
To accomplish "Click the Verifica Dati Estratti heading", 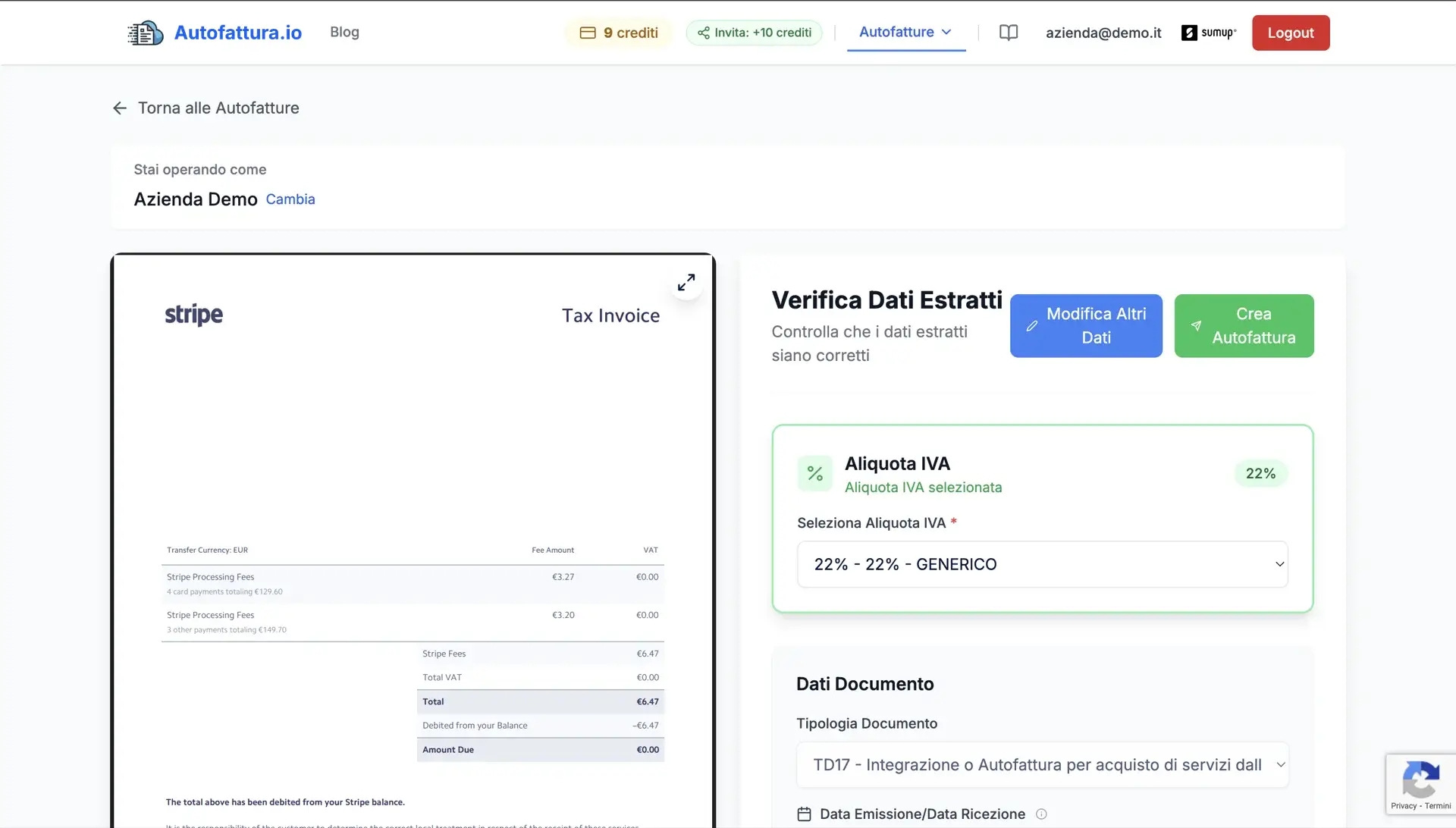I will (x=887, y=300).
